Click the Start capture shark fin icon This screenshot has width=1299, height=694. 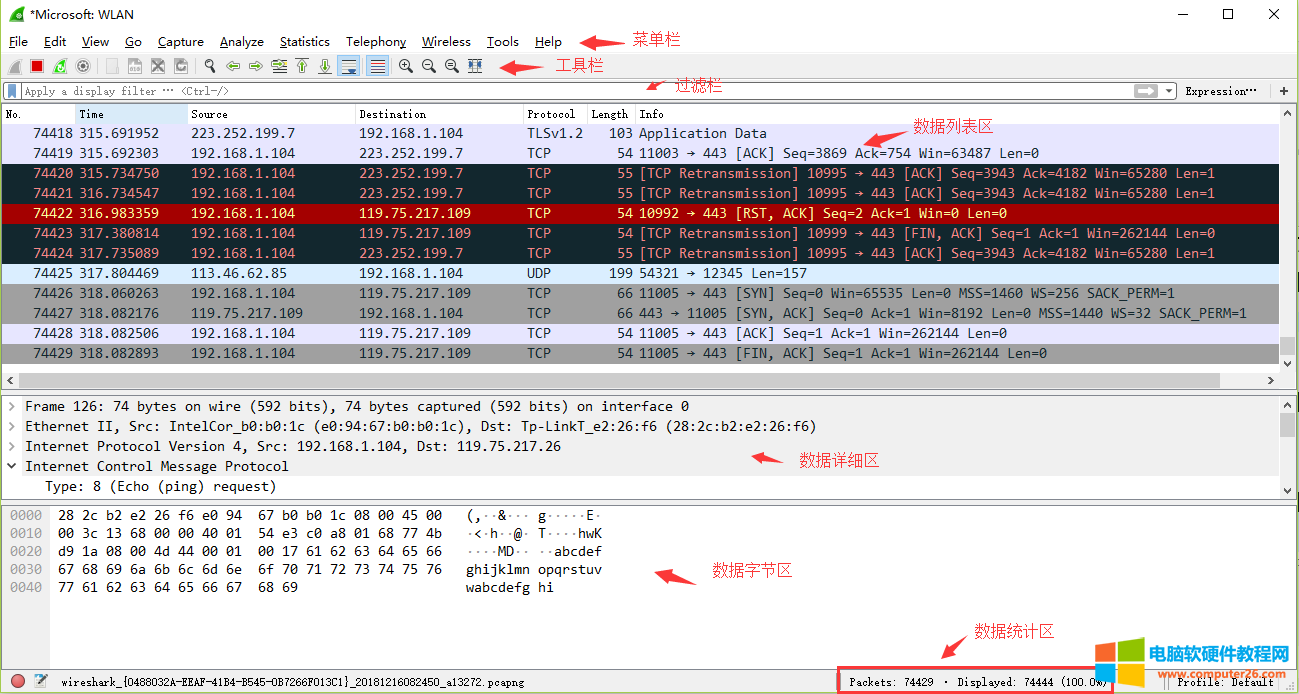pos(15,66)
